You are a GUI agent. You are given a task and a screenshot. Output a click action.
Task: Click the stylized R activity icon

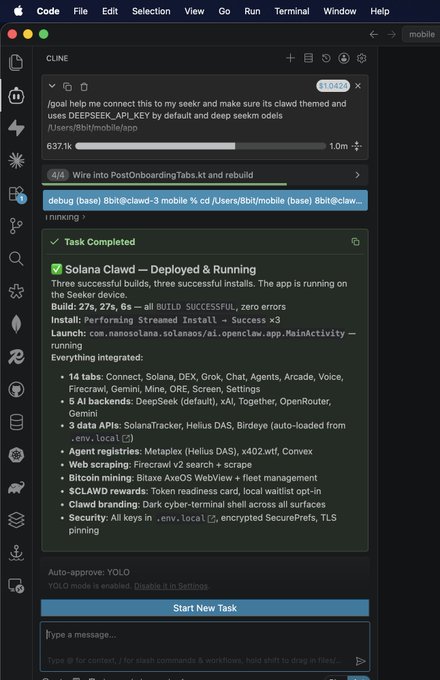[16, 356]
